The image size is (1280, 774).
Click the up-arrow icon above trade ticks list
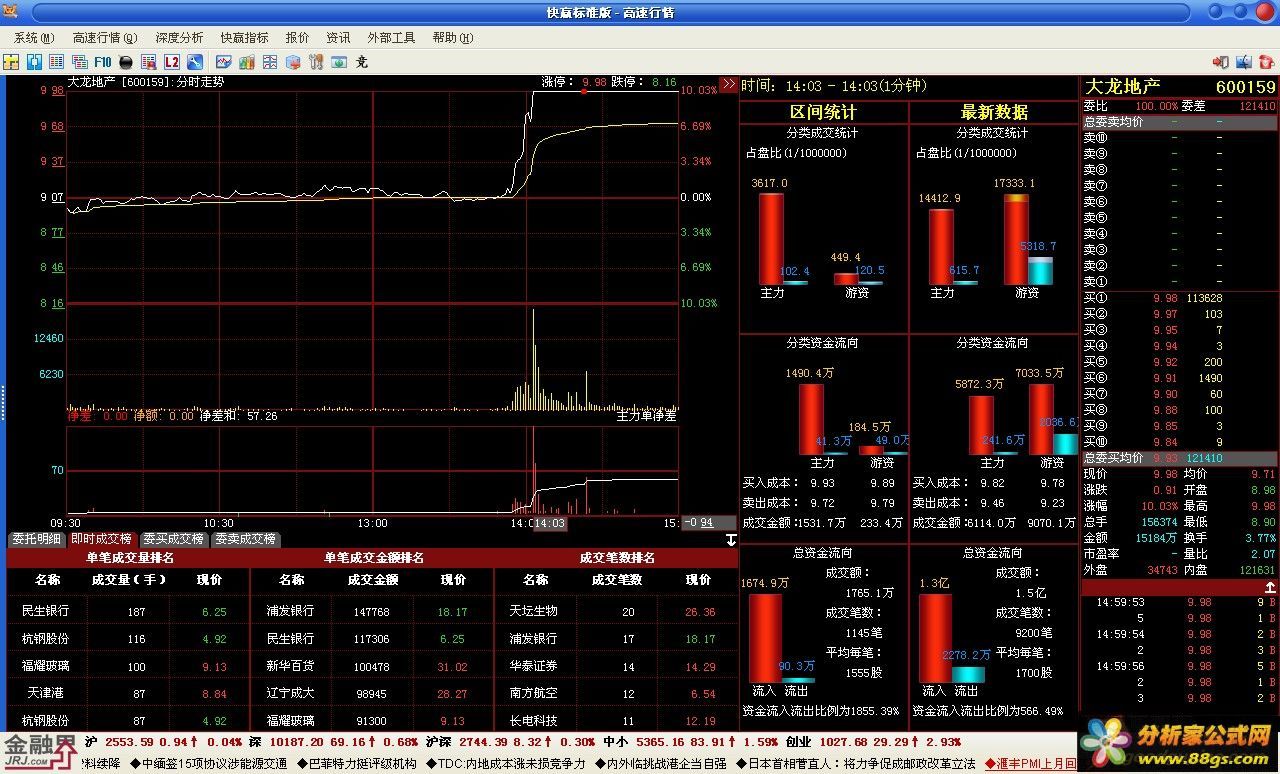[1270, 587]
